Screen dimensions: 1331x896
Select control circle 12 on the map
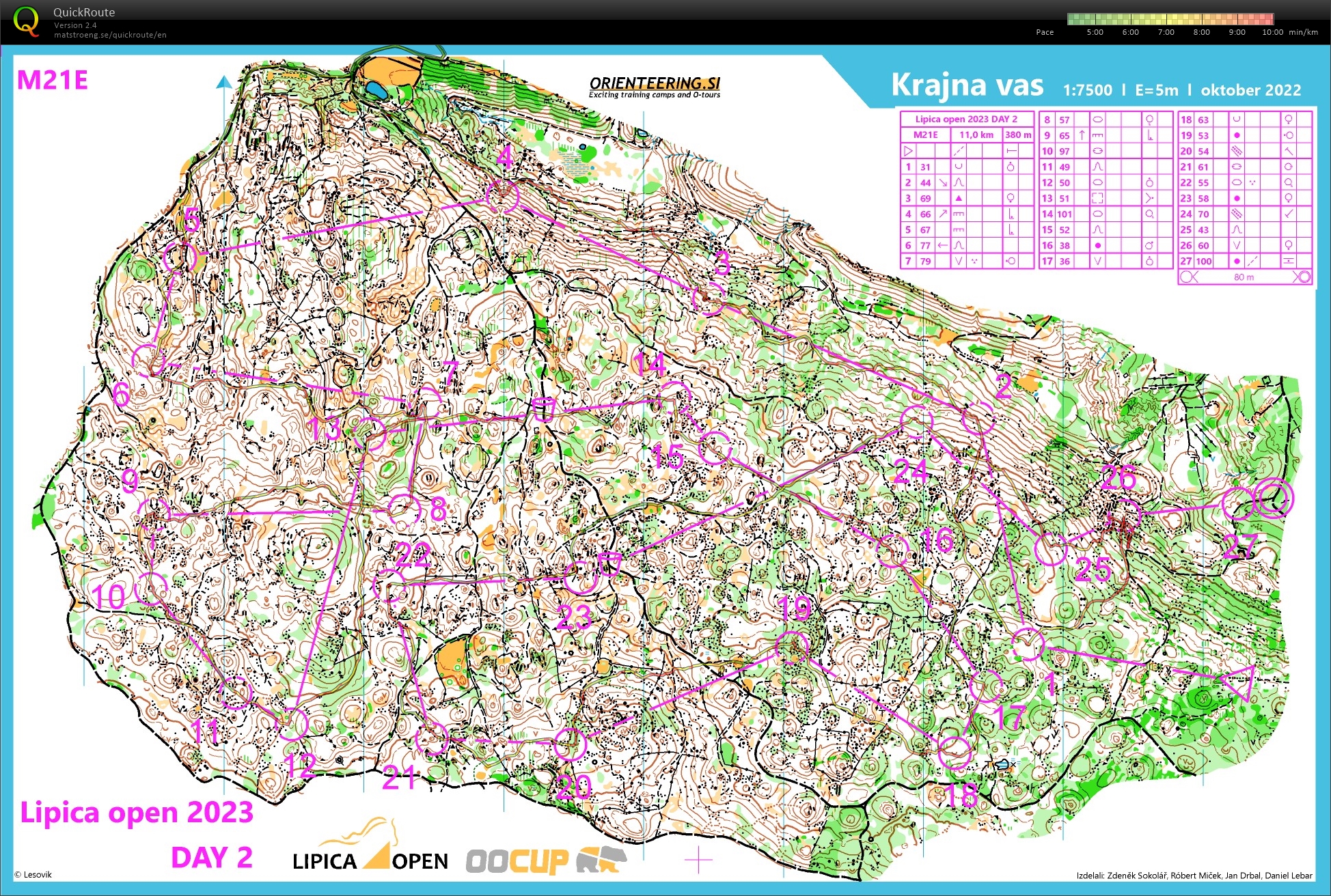[293, 724]
